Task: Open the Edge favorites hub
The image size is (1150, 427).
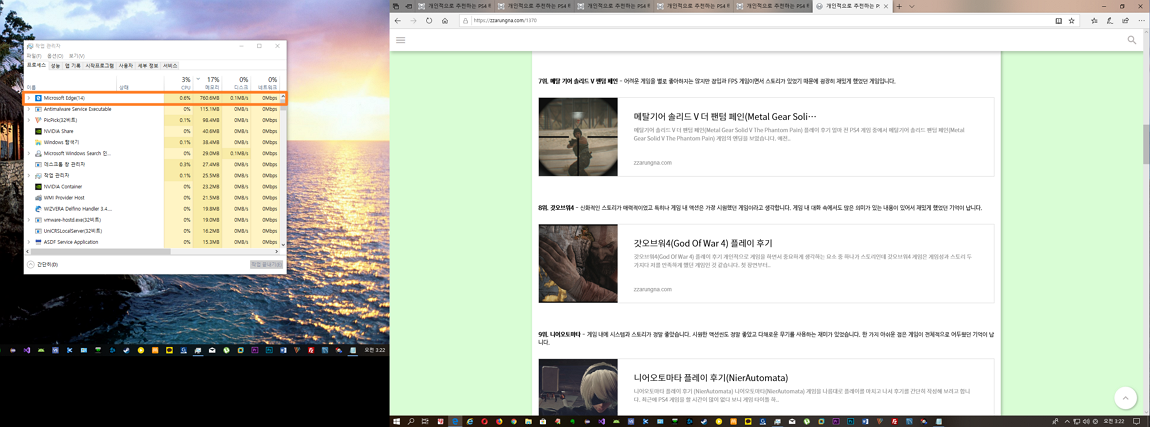Action: pyautogui.click(x=1092, y=21)
